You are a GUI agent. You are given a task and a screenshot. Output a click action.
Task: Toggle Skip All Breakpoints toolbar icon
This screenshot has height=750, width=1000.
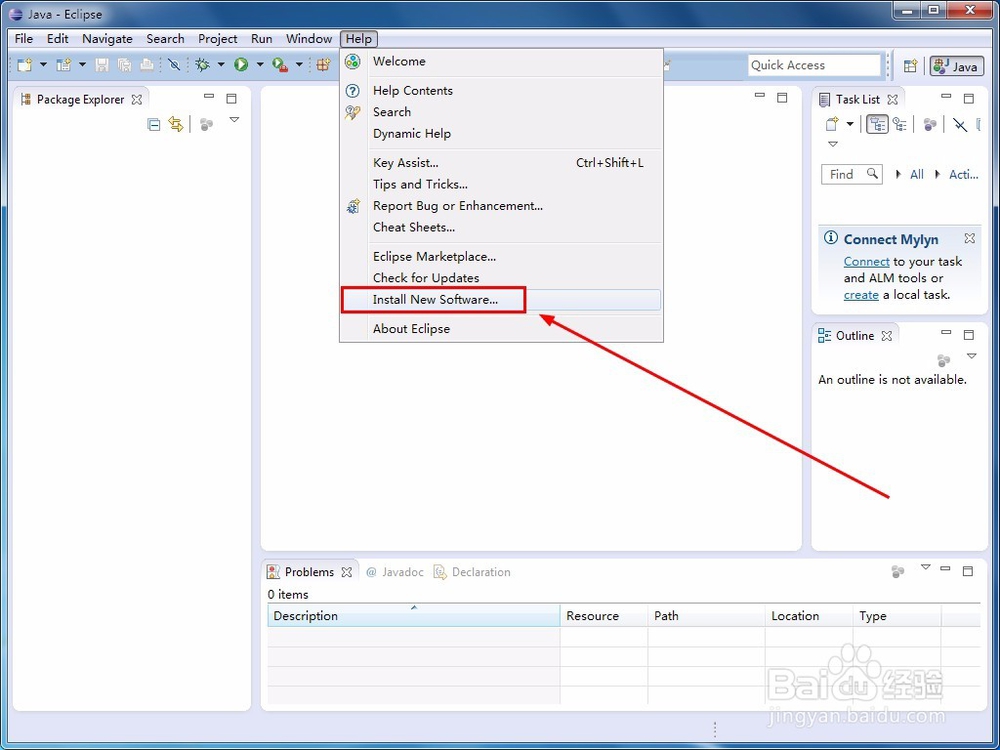(174, 64)
